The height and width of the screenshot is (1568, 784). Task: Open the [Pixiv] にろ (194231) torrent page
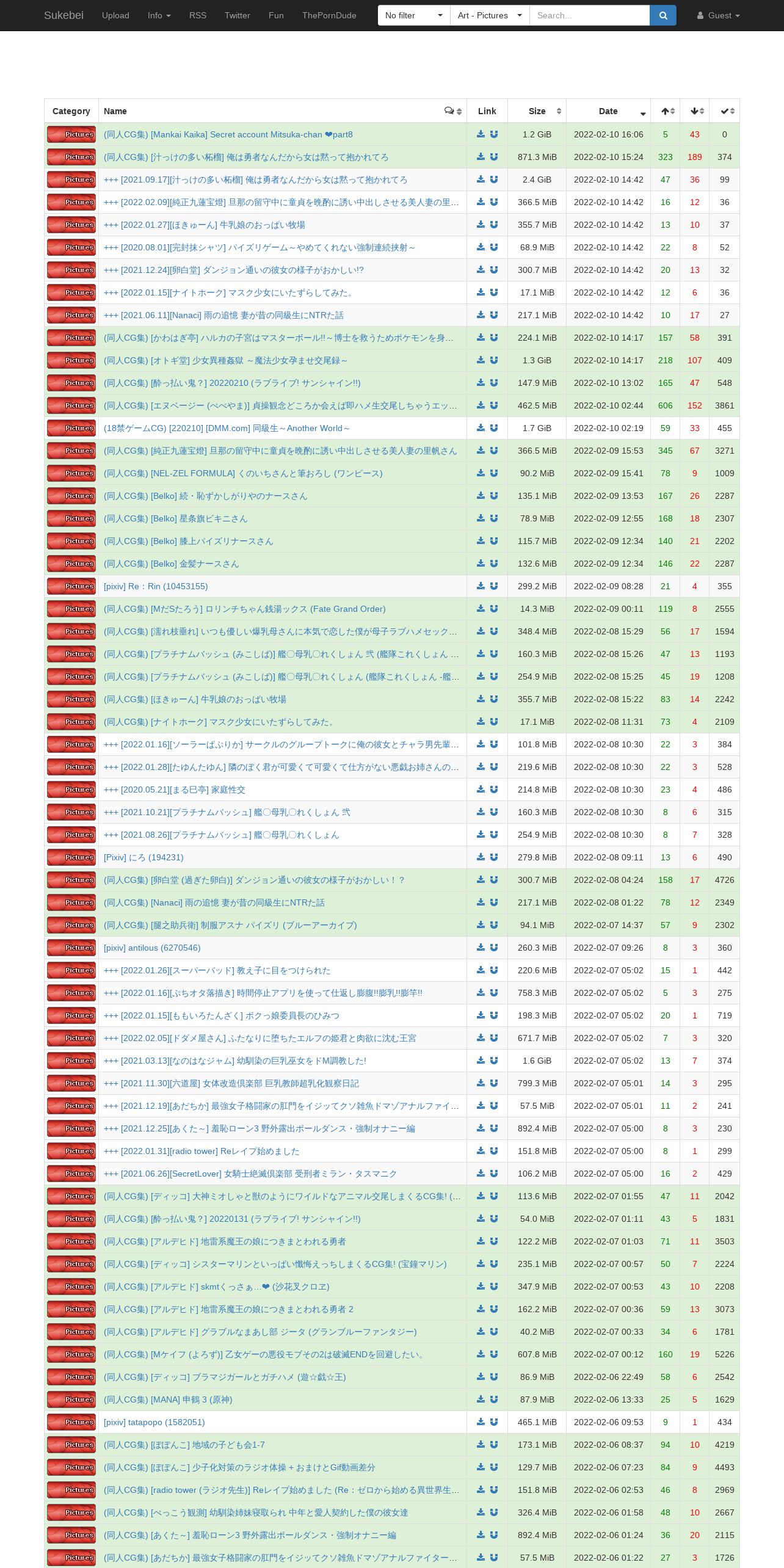pyautogui.click(x=143, y=857)
